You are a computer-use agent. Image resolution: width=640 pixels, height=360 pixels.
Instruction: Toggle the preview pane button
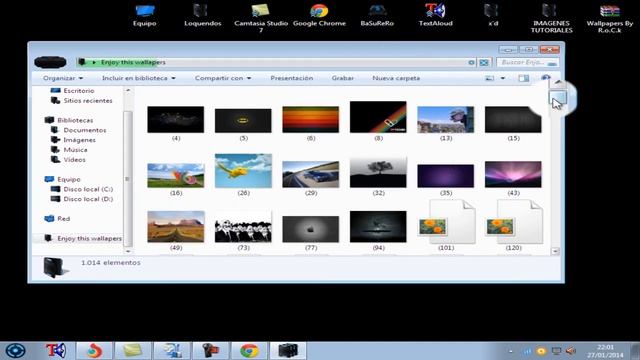coord(524,78)
